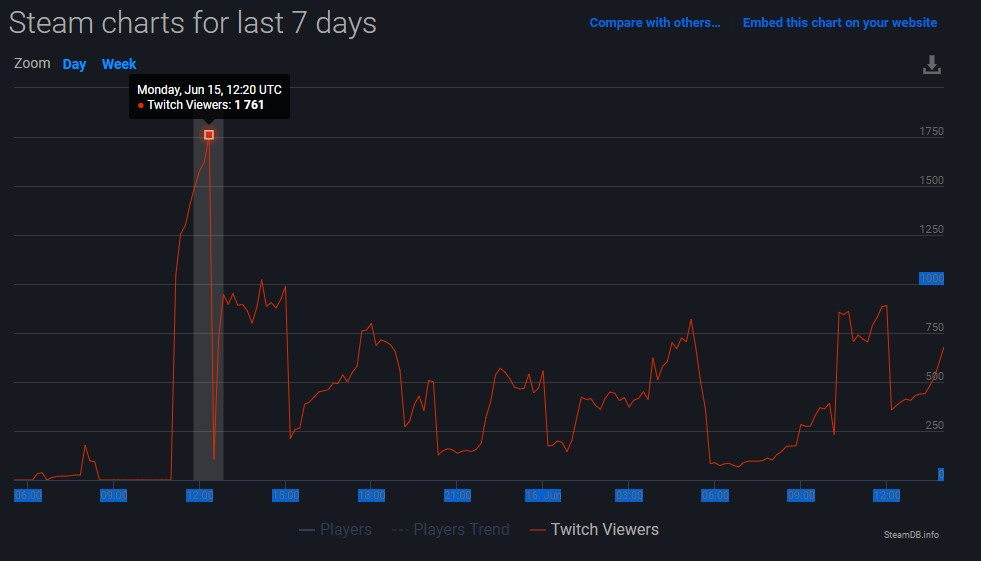Click the 16. Jun date axis label

[x=543, y=495]
